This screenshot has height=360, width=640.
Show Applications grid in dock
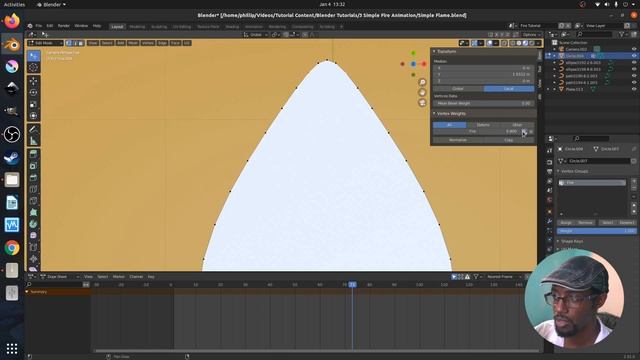click(12, 348)
